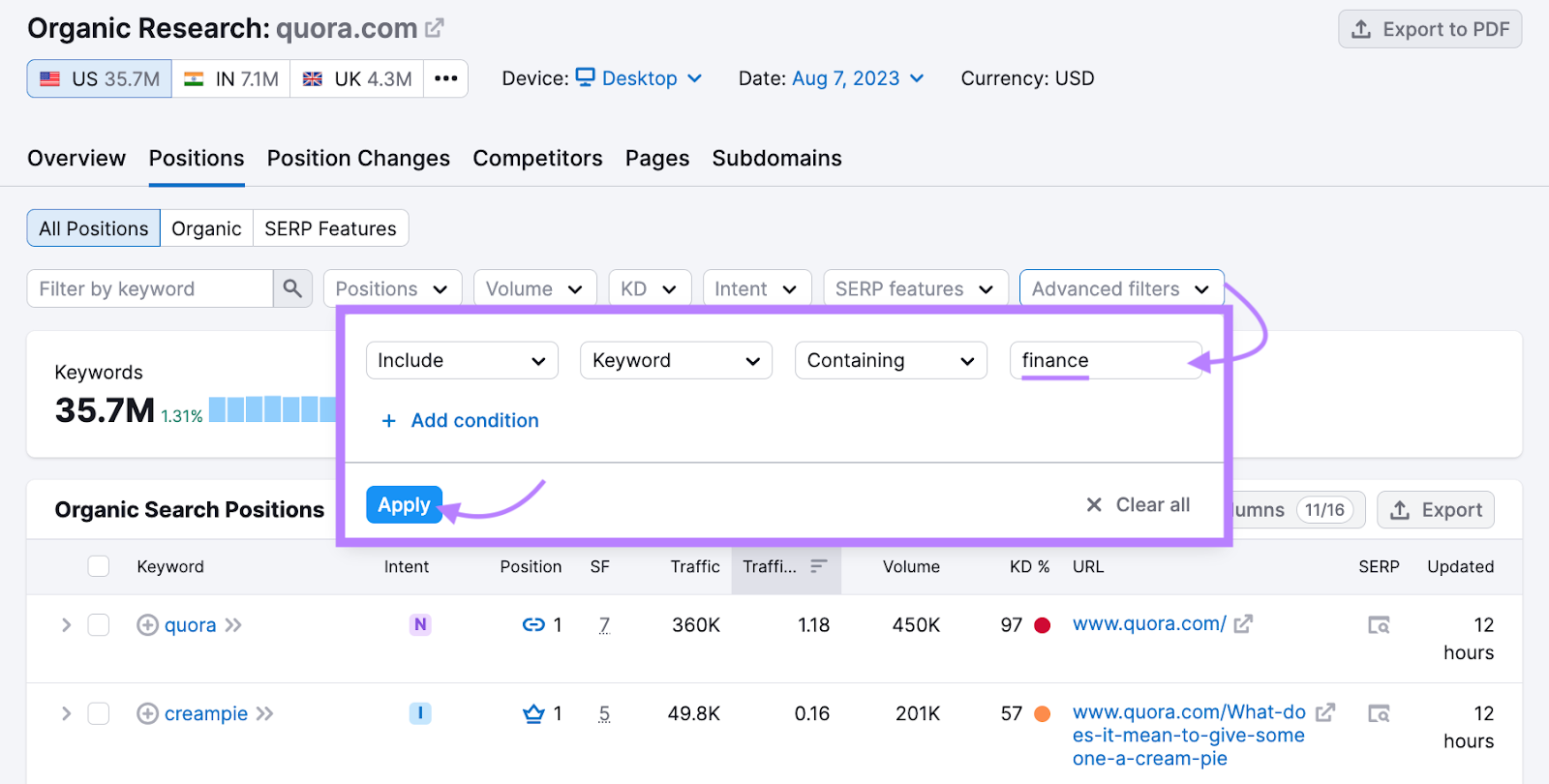Focus the Filter by keyword field
The width and height of the screenshot is (1549, 784).
(x=150, y=288)
